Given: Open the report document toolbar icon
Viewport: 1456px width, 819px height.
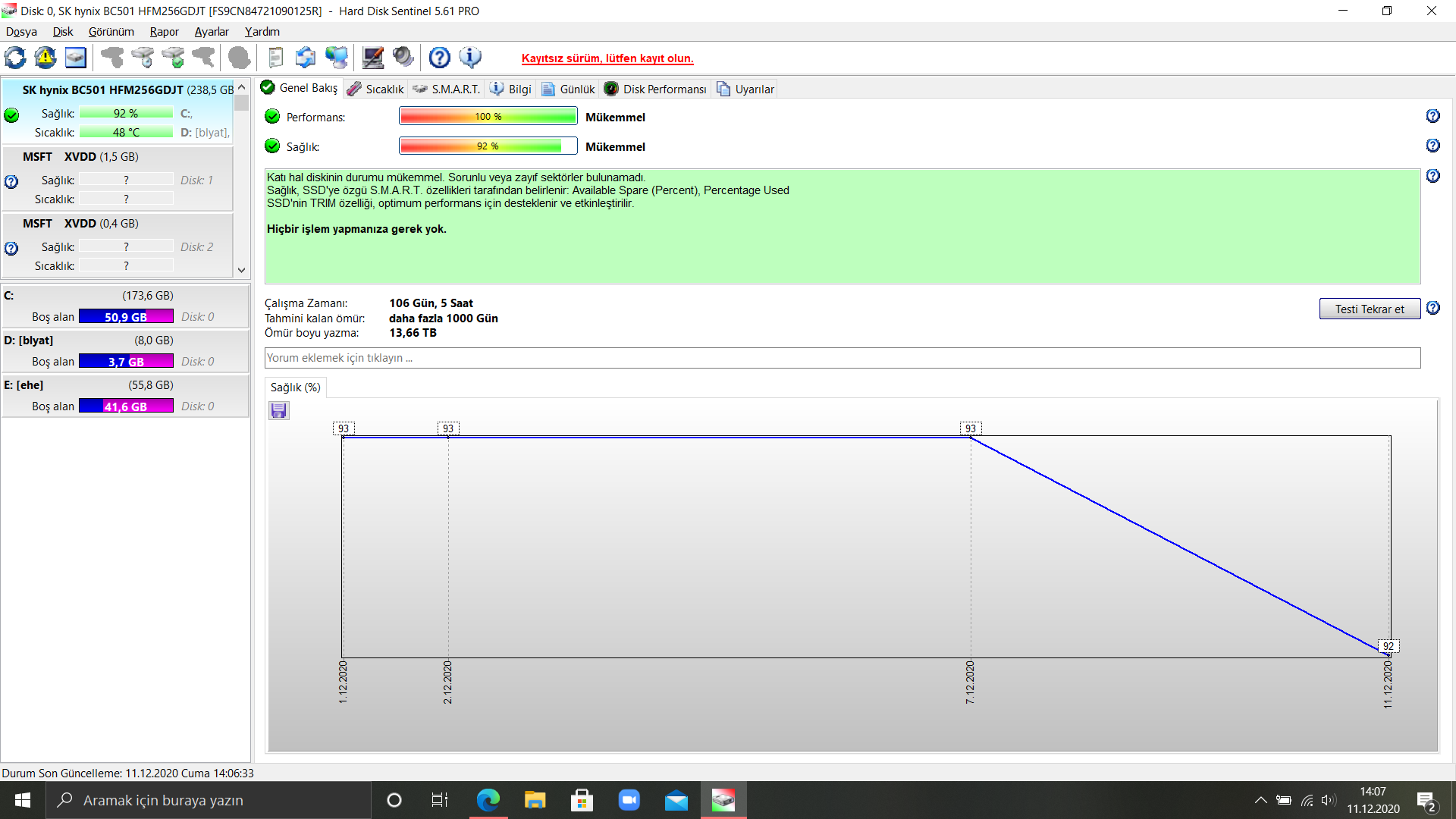Looking at the screenshot, I should pos(275,58).
